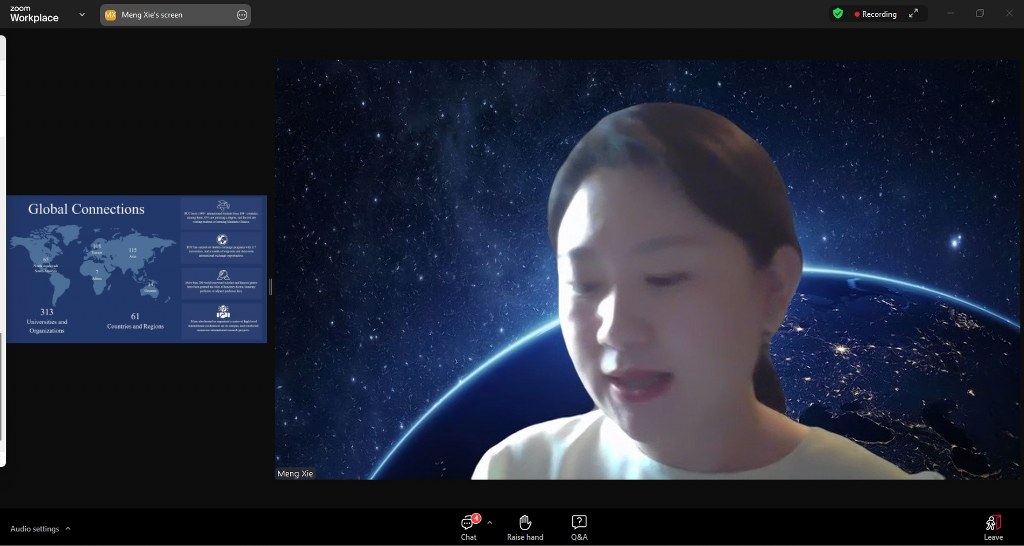
Task: Minimize the Zoom window
Action: click(x=951, y=14)
